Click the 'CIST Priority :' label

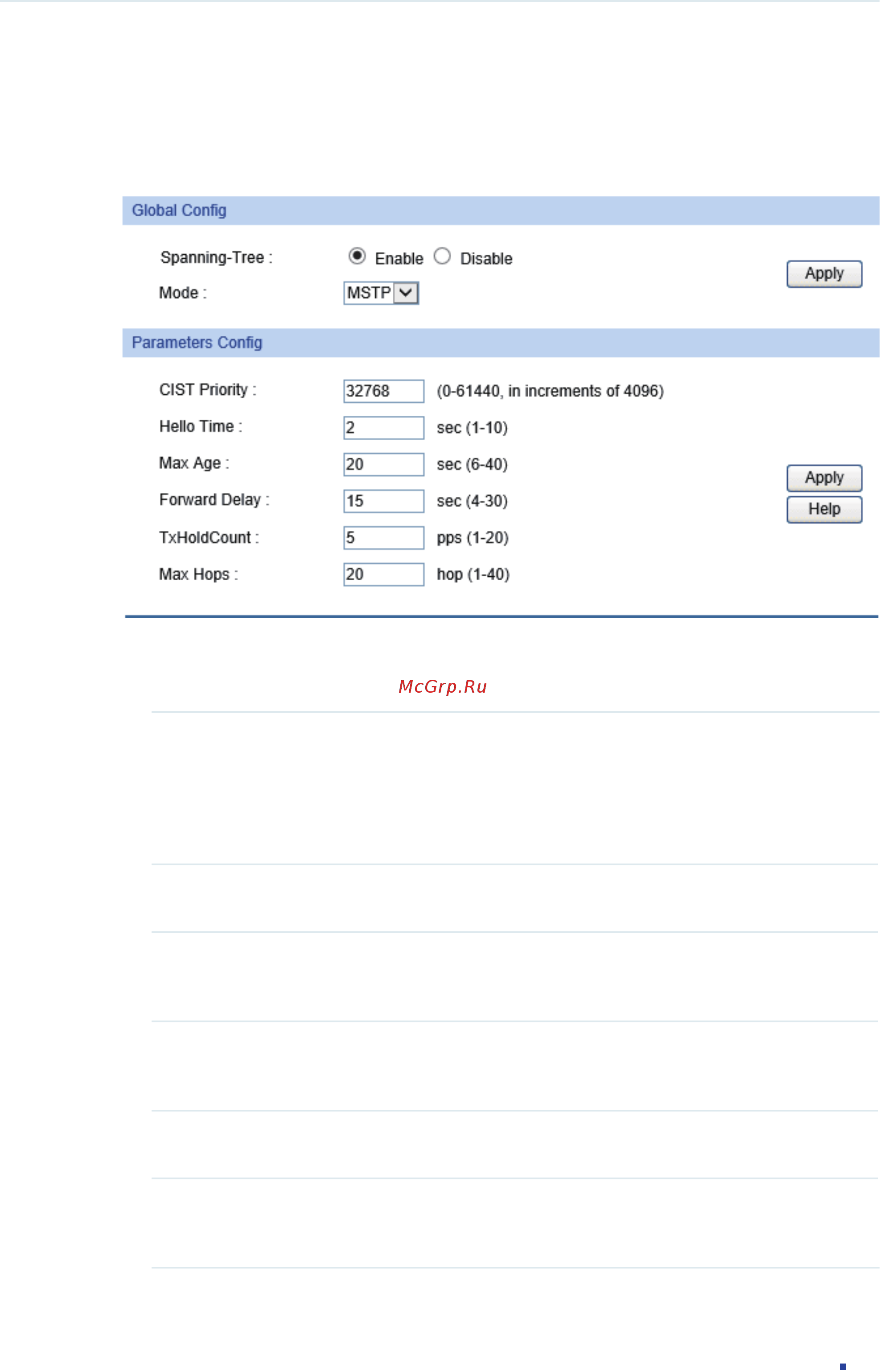click(208, 390)
